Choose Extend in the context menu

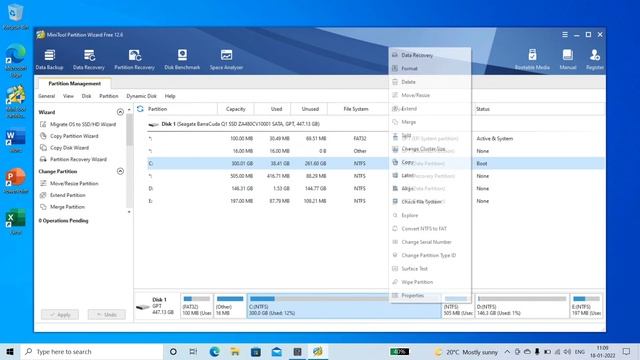pyautogui.click(x=430, y=109)
